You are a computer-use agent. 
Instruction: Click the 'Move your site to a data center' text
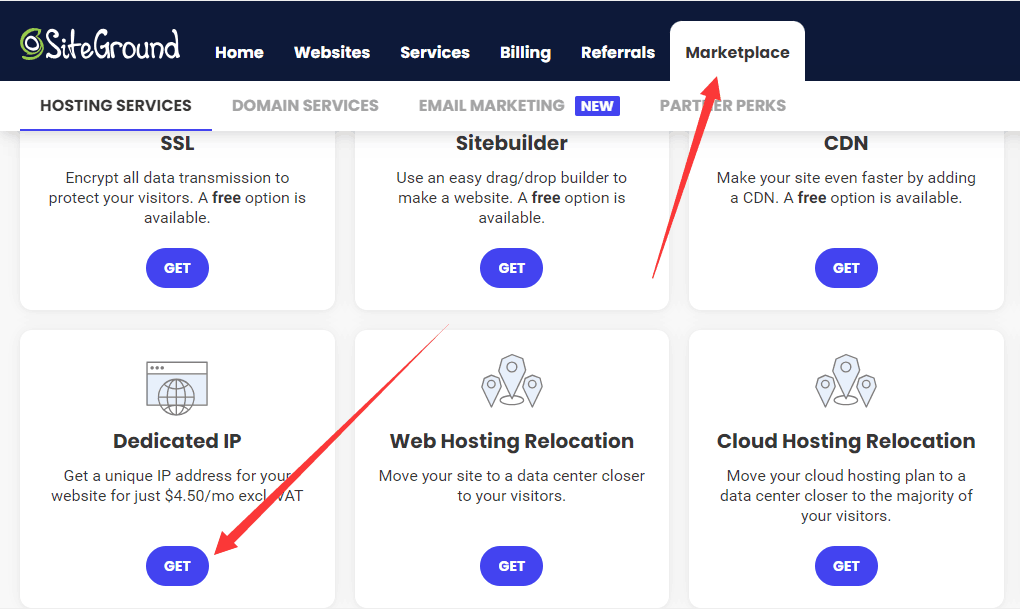click(x=512, y=486)
